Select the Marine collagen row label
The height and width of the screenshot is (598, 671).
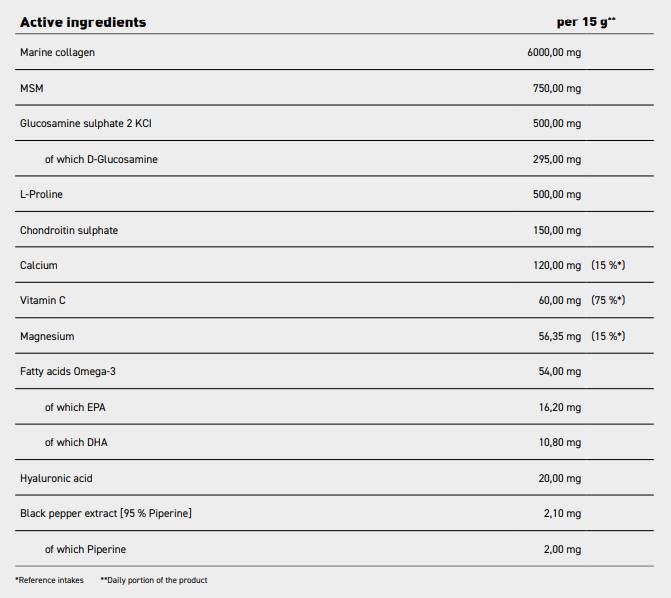(x=57, y=52)
